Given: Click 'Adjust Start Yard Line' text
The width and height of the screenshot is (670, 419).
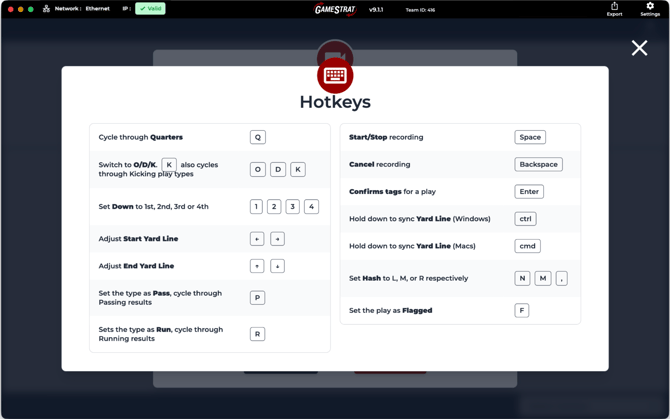Looking at the screenshot, I should point(138,239).
